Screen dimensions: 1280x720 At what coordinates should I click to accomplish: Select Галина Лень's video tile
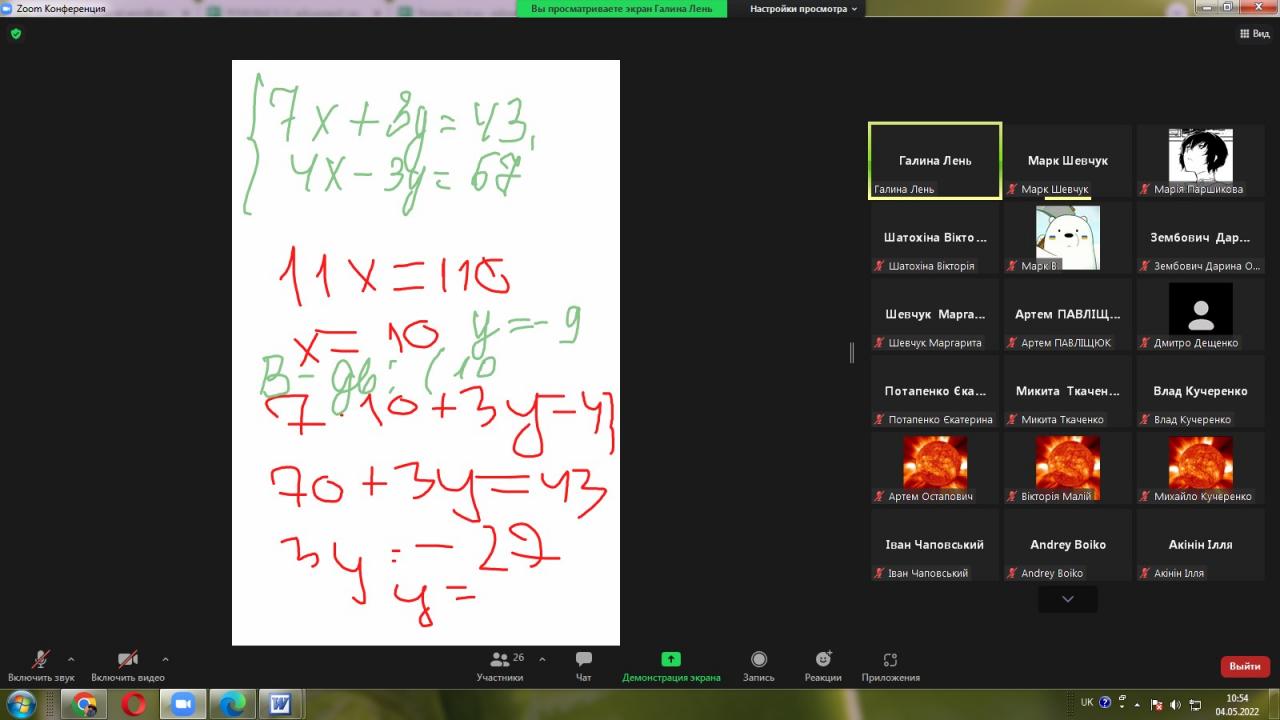pos(935,161)
